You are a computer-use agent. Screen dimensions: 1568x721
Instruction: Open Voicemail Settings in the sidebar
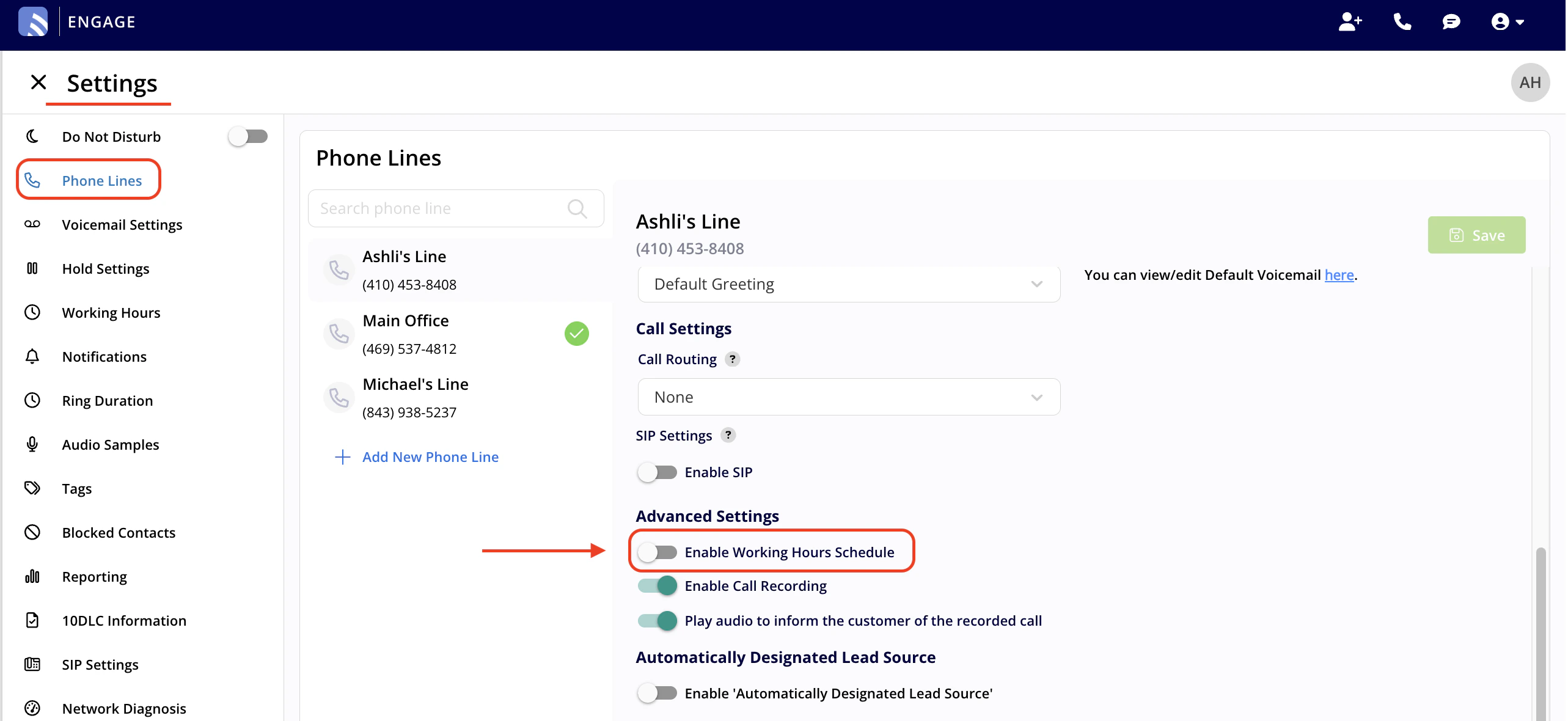tap(122, 224)
